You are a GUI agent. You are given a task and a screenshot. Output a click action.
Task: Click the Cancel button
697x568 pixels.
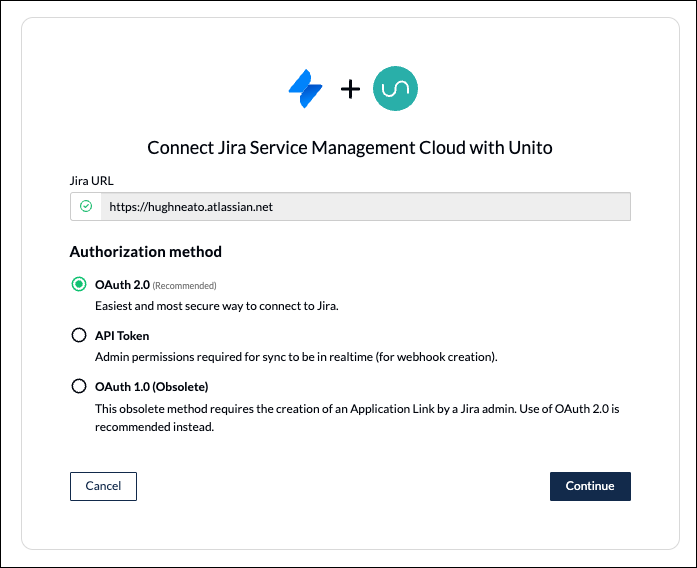tap(103, 486)
